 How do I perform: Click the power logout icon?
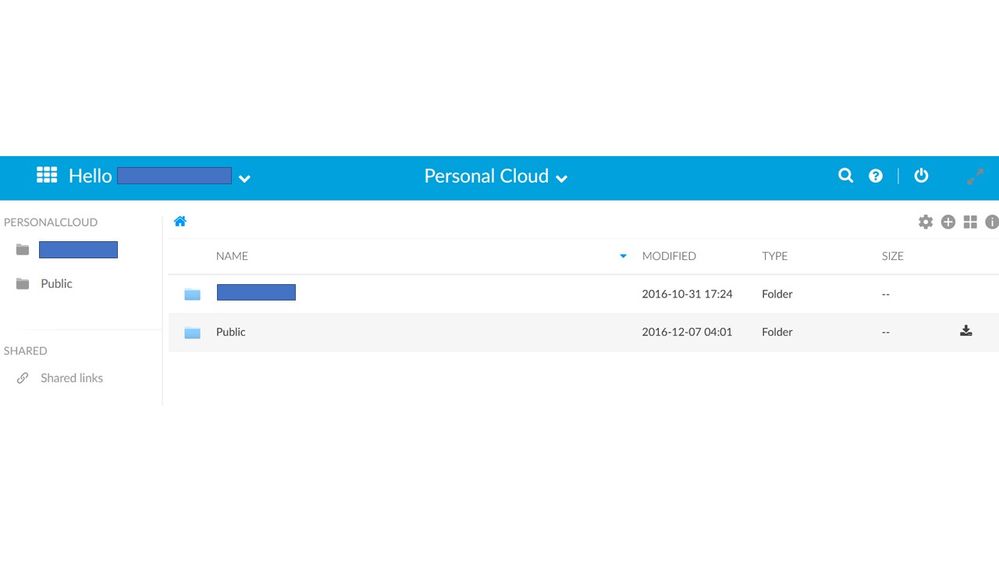[921, 176]
